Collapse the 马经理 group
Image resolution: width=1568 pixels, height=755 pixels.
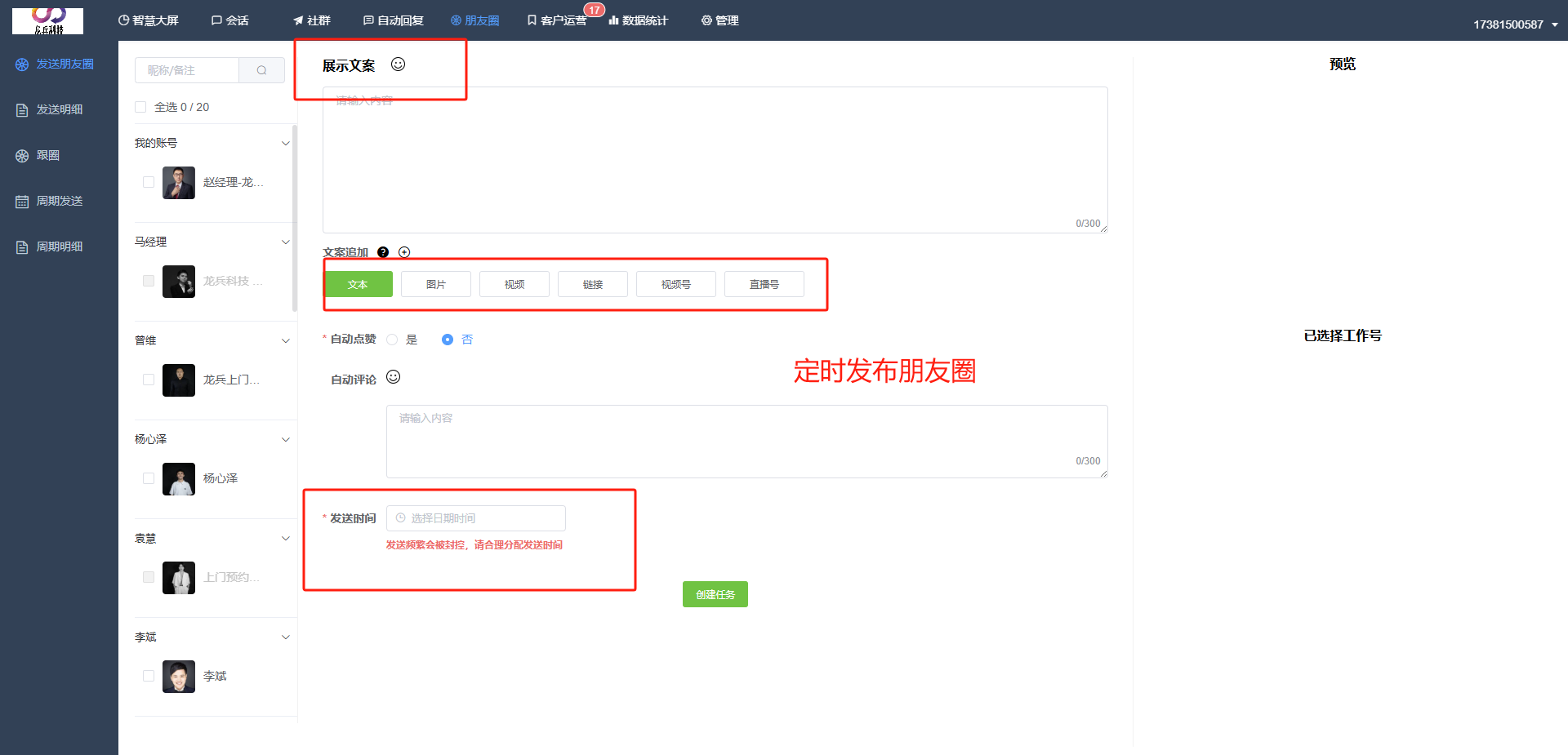click(286, 242)
